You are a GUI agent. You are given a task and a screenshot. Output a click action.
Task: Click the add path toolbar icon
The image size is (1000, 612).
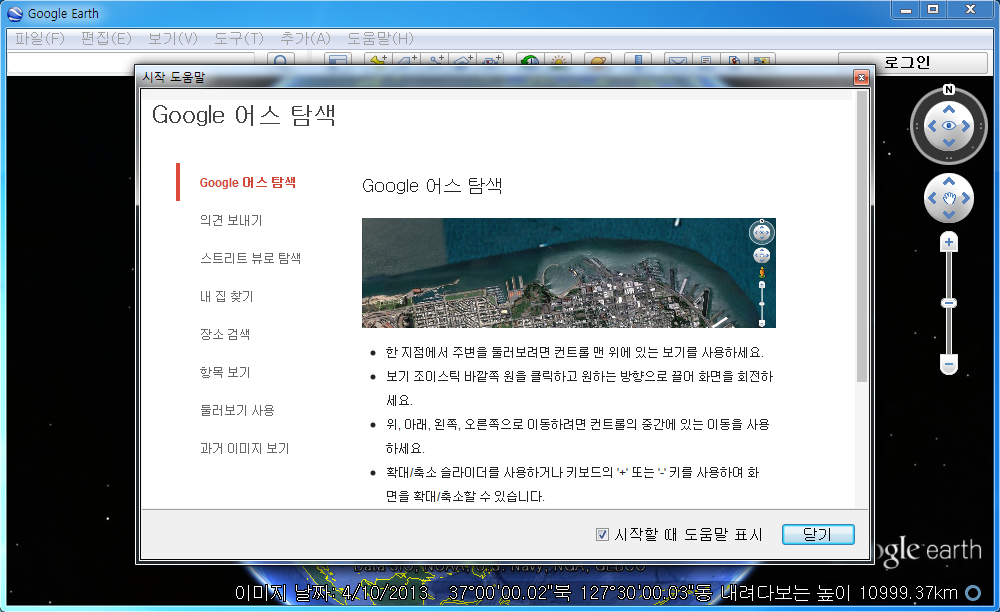tap(436, 60)
